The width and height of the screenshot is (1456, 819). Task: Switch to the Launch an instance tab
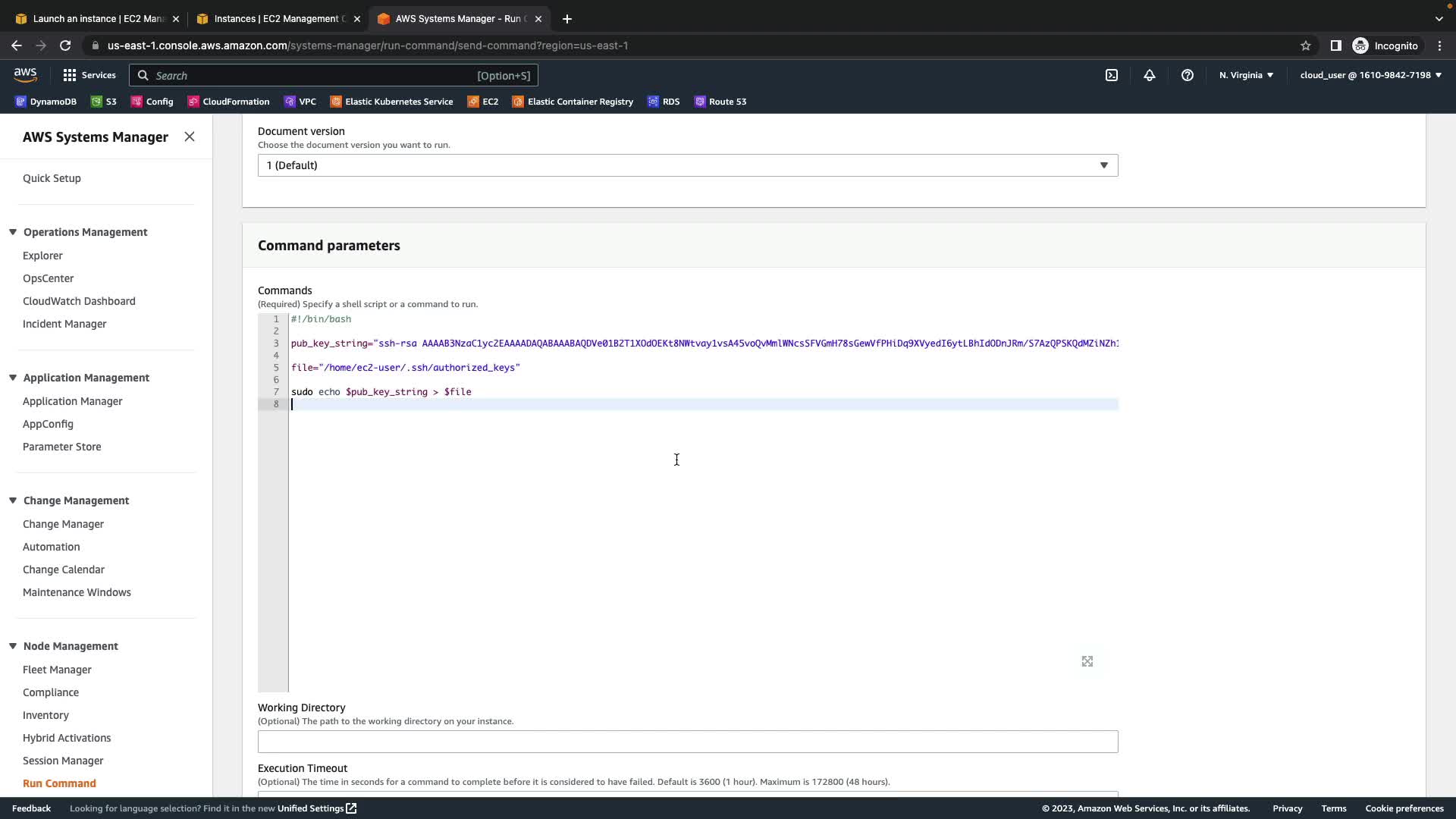tap(96, 19)
